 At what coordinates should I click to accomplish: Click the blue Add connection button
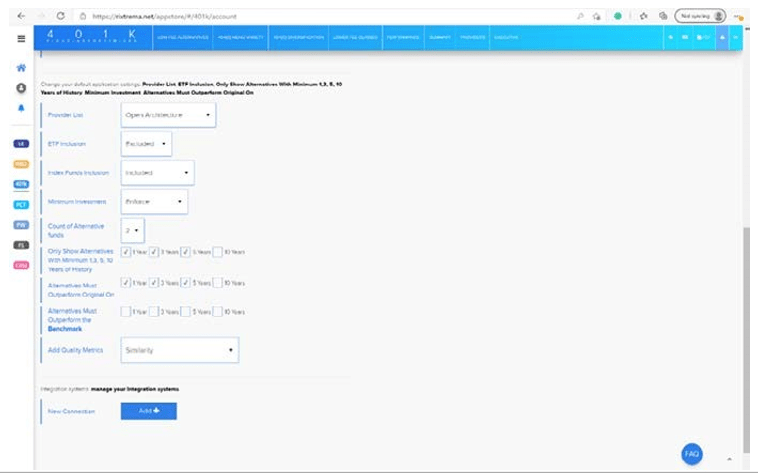[x=148, y=411]
